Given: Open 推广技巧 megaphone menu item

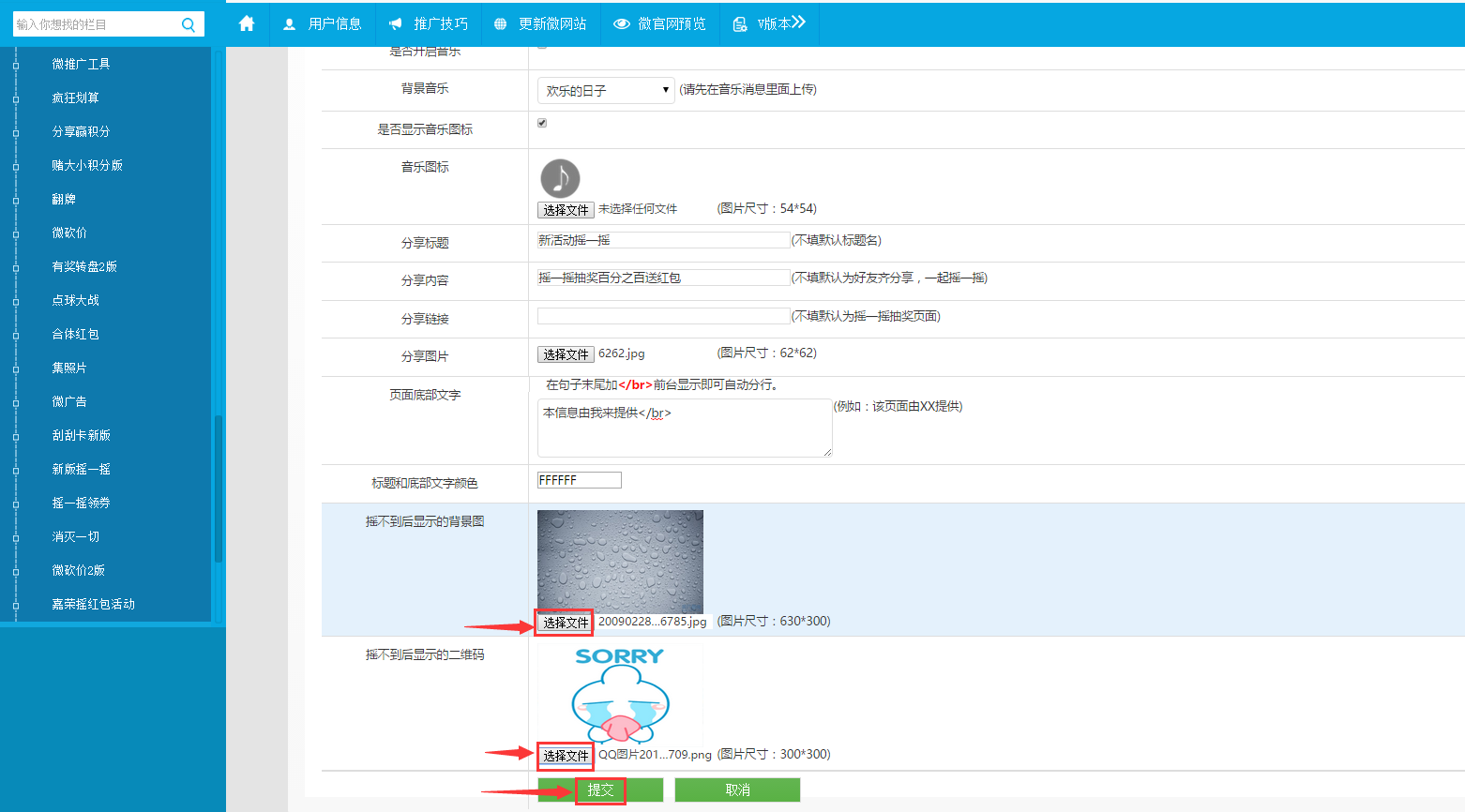Looking at the screenshot, I should click(x=429, y=23).
